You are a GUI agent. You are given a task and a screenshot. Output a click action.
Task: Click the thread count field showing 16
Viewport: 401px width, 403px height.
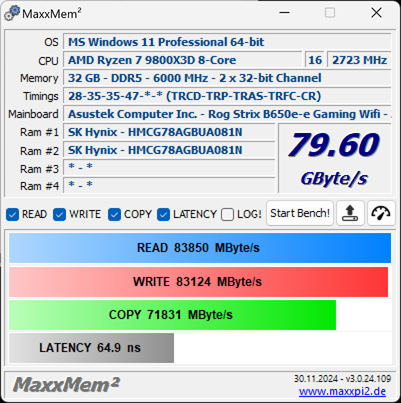tap(315, 60)
